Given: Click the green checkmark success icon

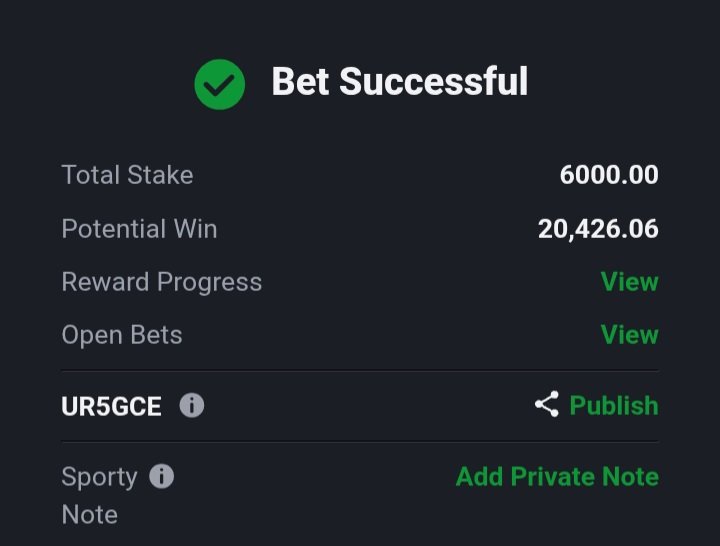Looking at the screenshot, I should [x=219, y=84].
